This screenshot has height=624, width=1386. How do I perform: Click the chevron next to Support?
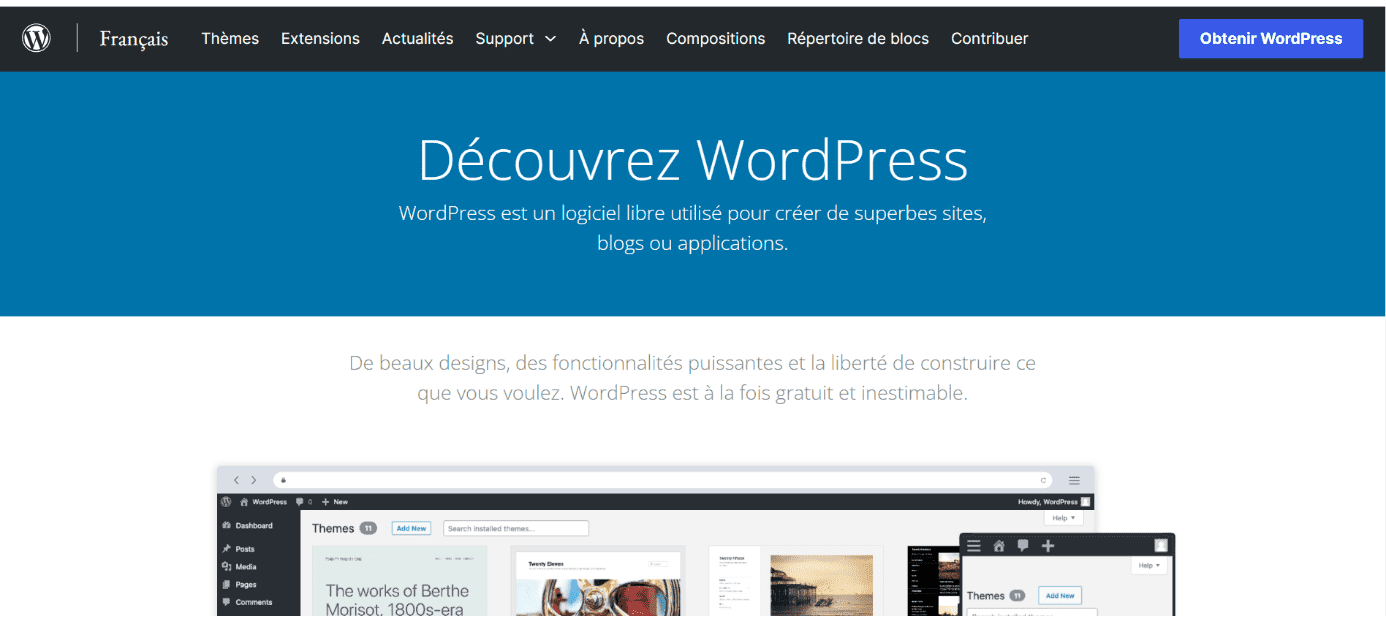point(550,39)
